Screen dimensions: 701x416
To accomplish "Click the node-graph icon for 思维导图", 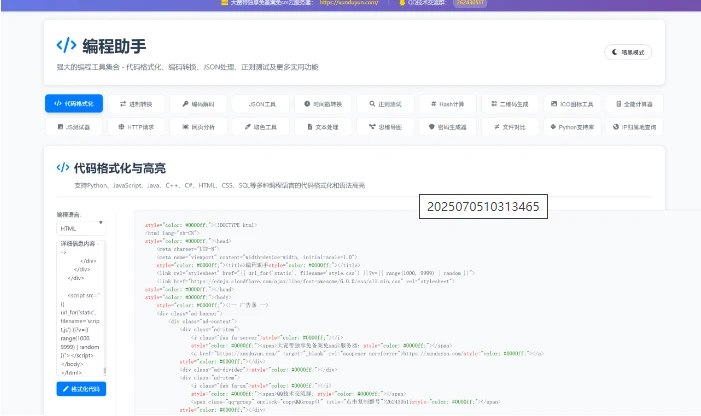I will tap(372, 127).
